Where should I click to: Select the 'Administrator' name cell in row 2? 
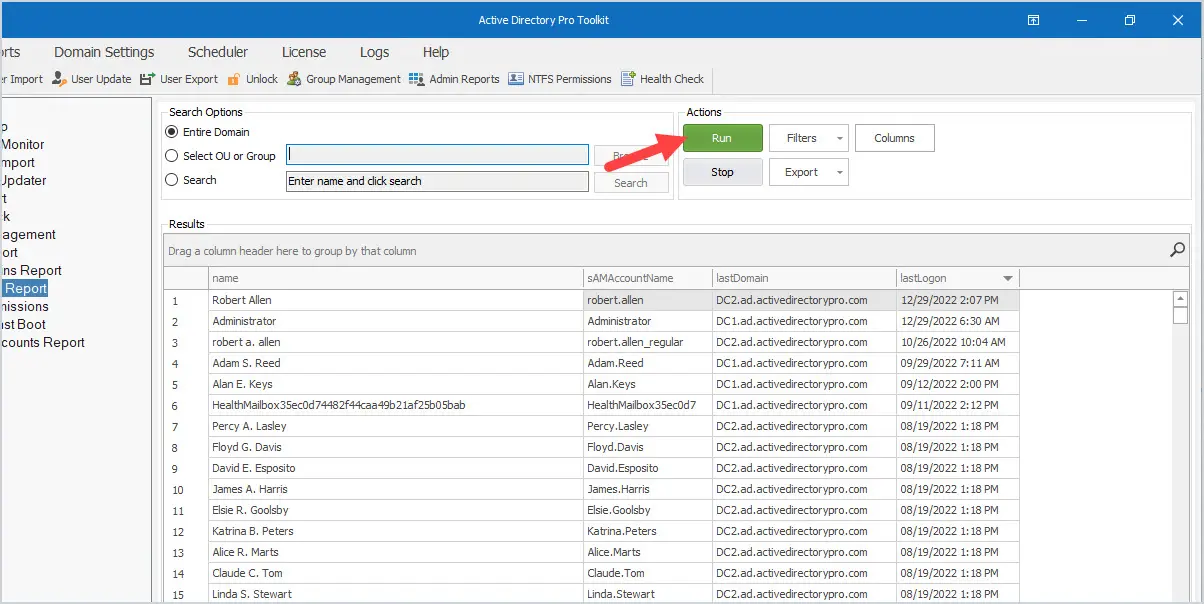point(395,321)
